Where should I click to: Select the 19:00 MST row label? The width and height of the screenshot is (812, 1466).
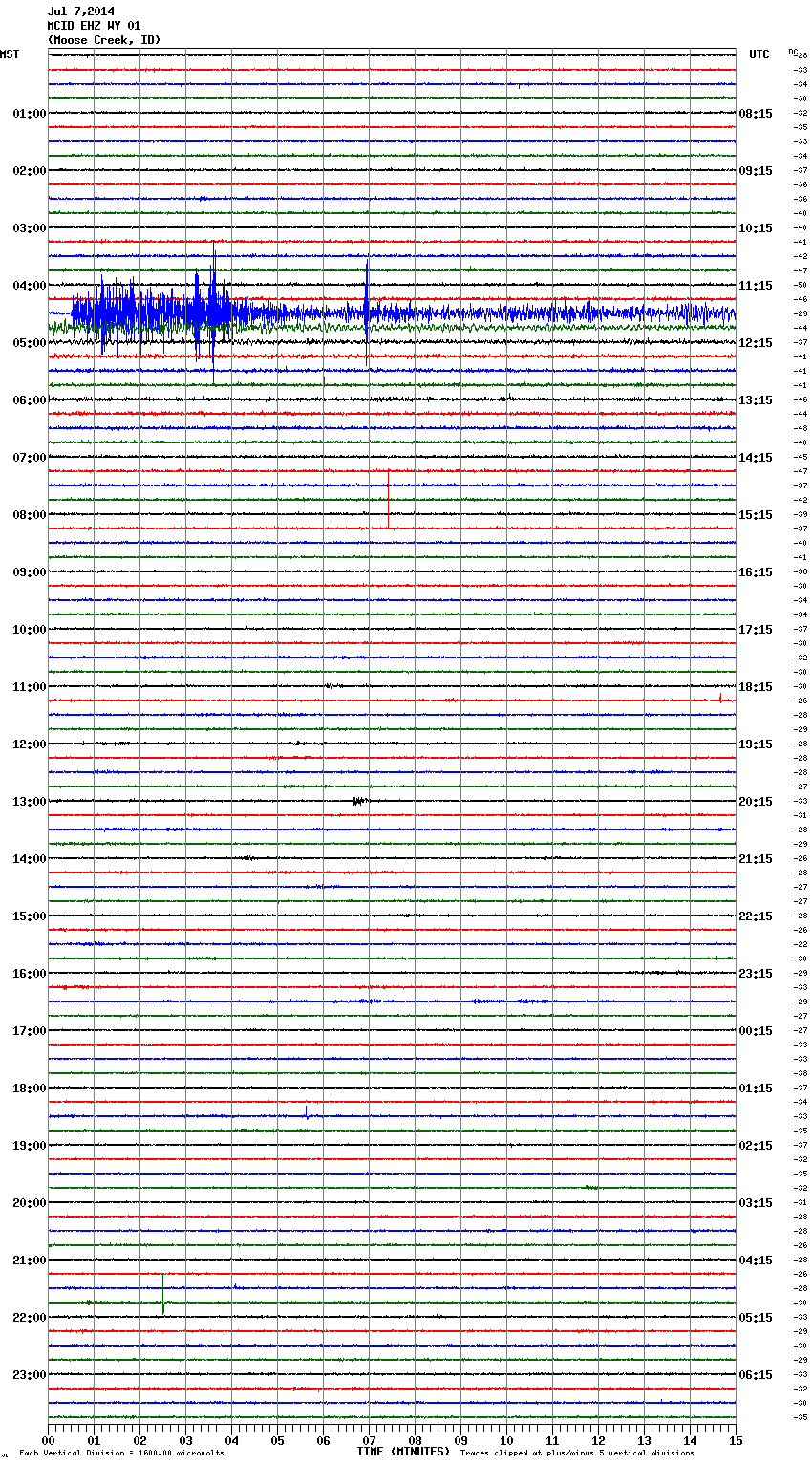point(30,1146)
